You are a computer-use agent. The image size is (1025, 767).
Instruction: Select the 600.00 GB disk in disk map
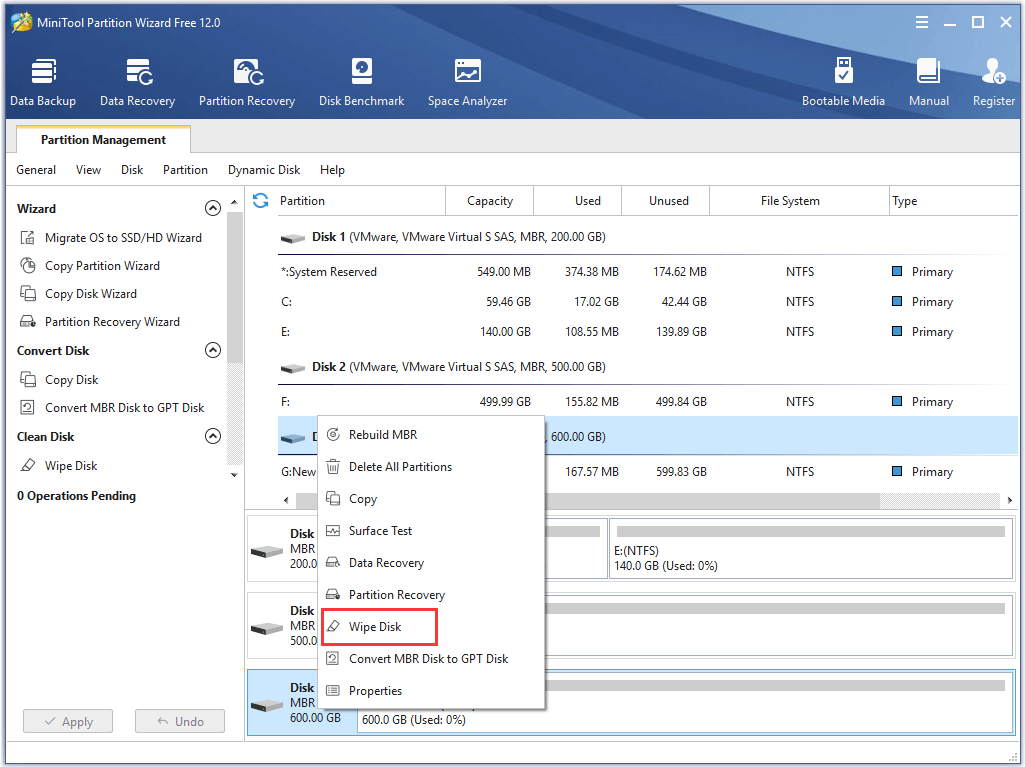tap(283, 703)
